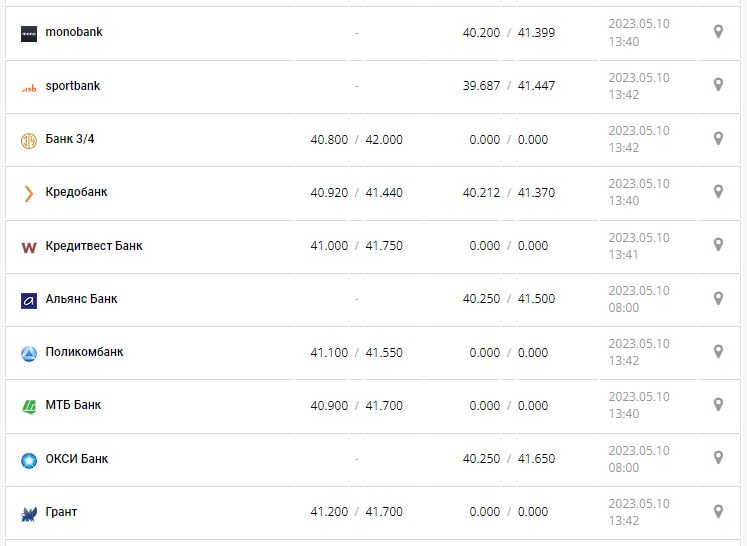This screenshot has height=546, width=747.
Task: Select ОКСИ Банк card rate 40.250 / 41.650
Action: tap(508, 459)
